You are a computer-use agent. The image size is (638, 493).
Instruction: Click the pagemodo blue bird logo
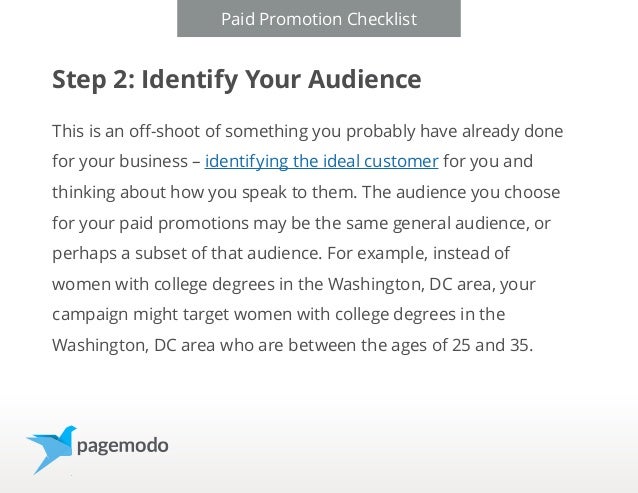click(52, 449)
